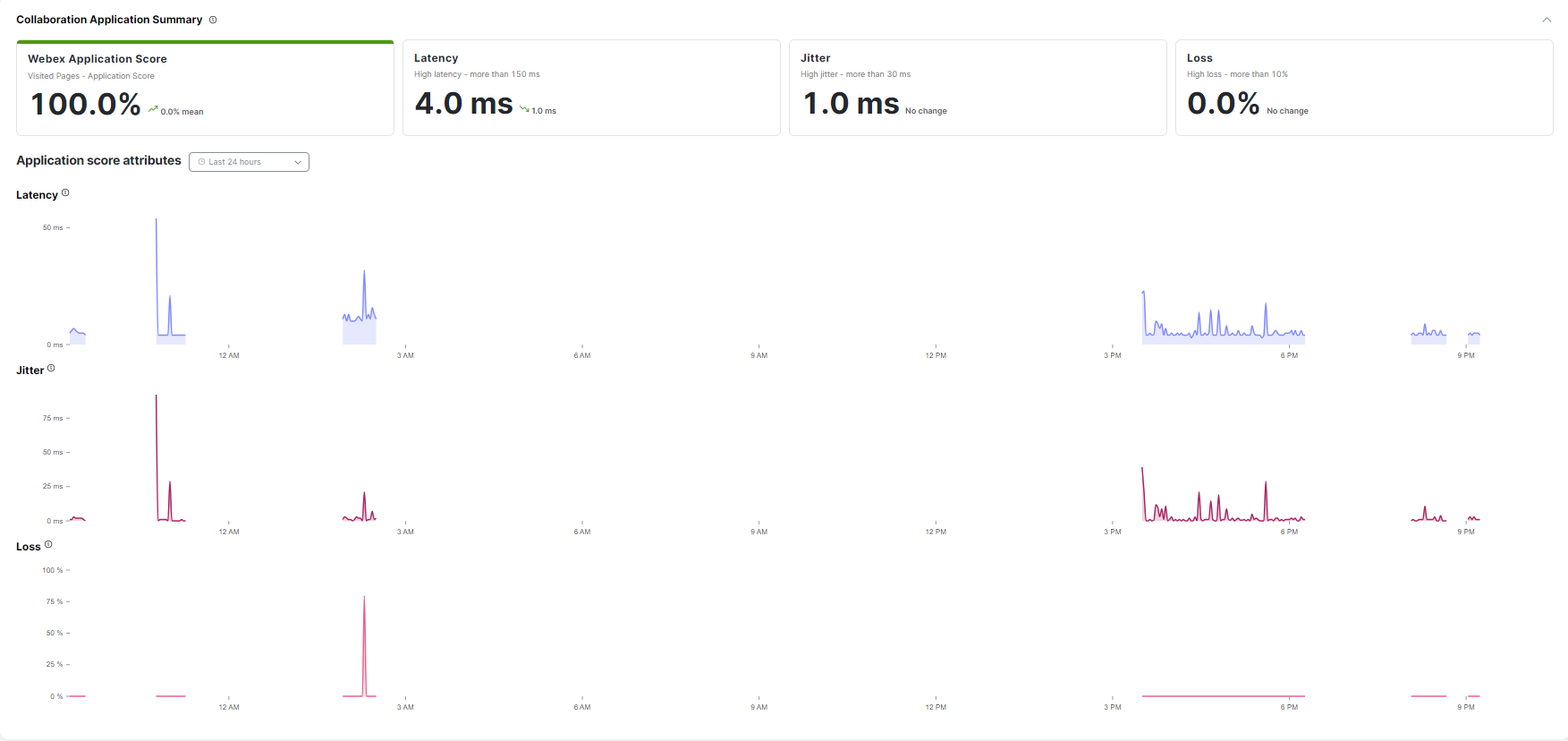Click the 100.0% application score value
Viewport: 1568px width, 741px height.
click(x=86, y=105)
